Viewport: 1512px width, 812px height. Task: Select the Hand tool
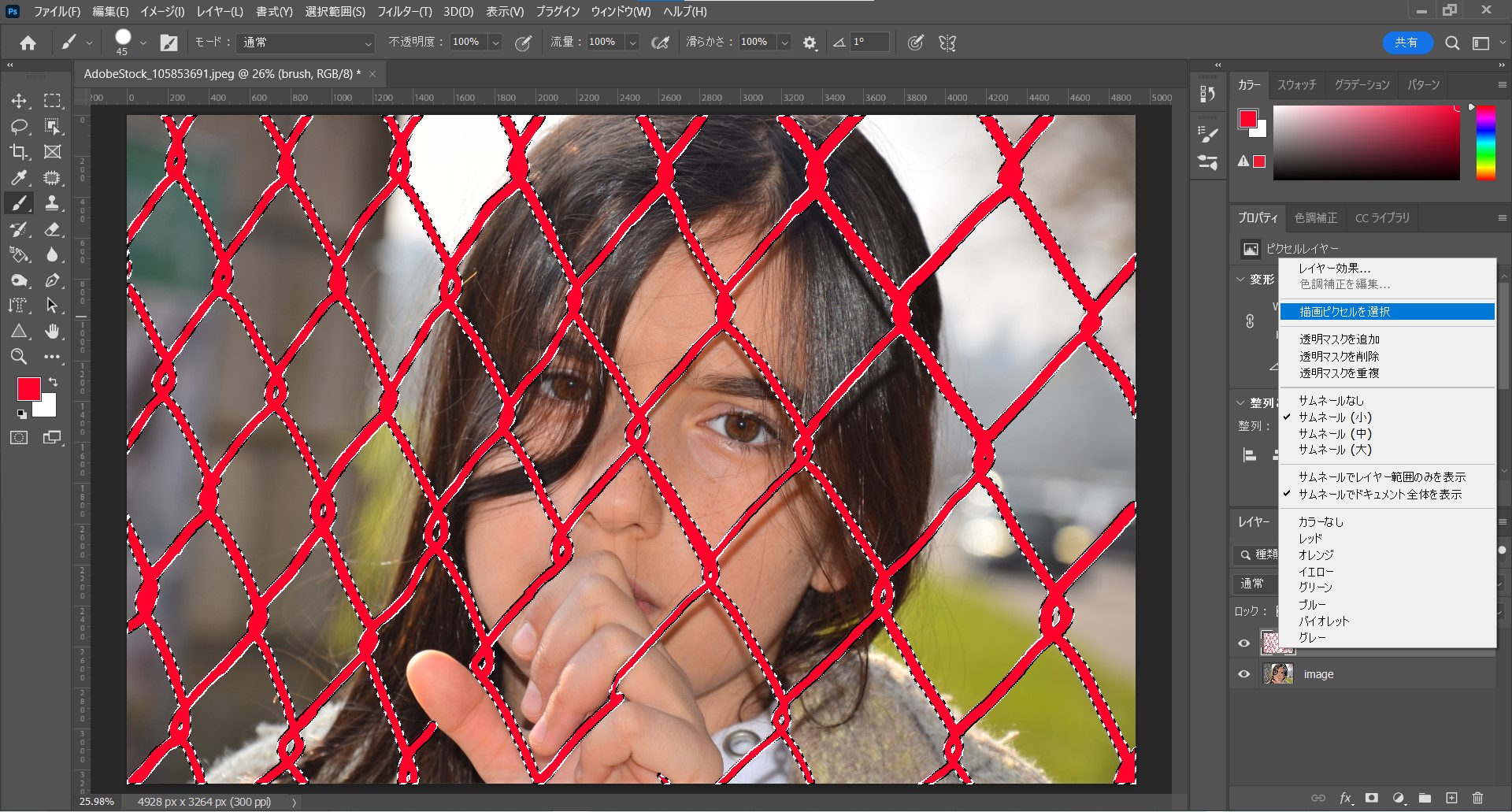(x=52, y=332)
